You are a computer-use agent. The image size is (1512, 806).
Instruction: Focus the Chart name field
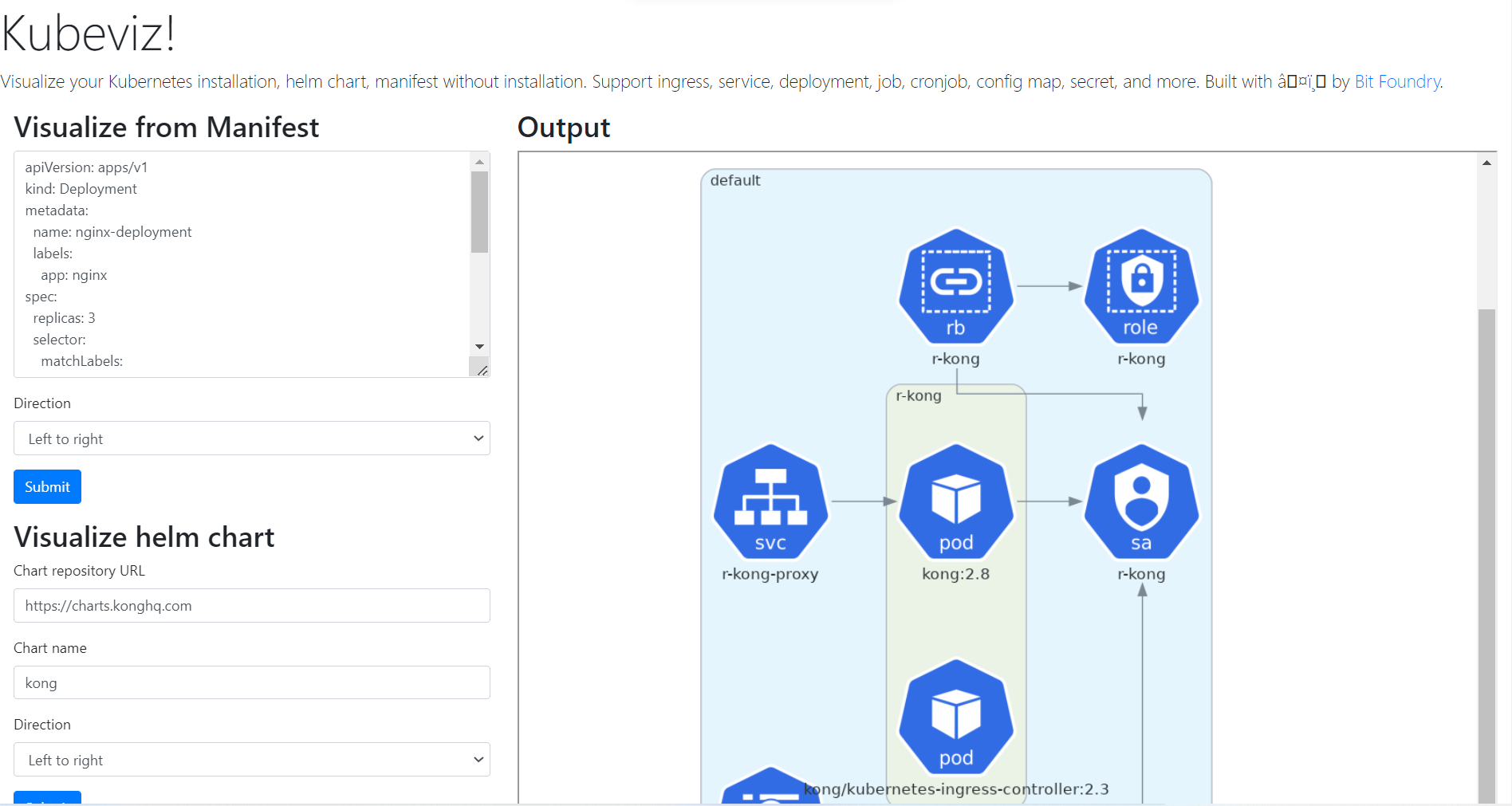point(252,683)
